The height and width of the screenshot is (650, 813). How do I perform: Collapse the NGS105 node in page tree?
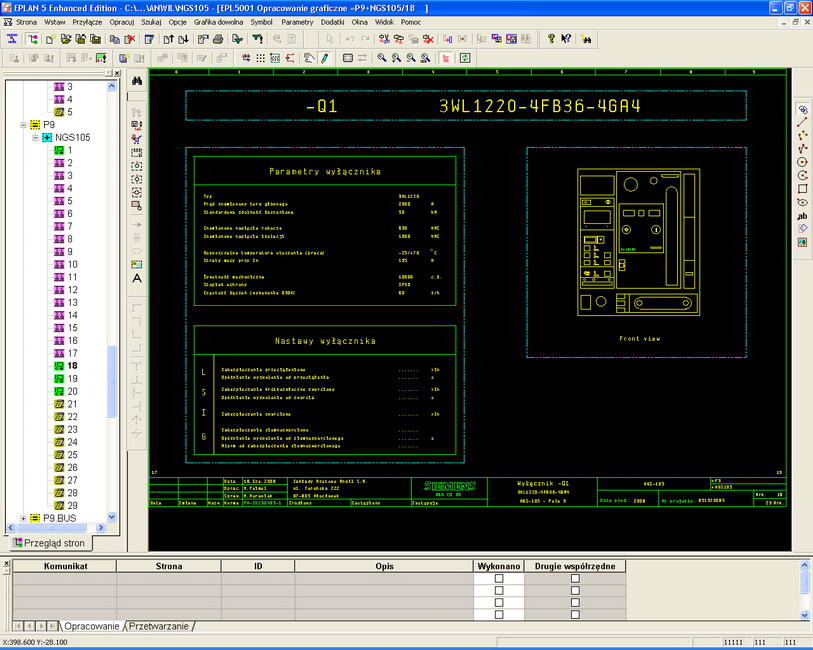[35, 137]
